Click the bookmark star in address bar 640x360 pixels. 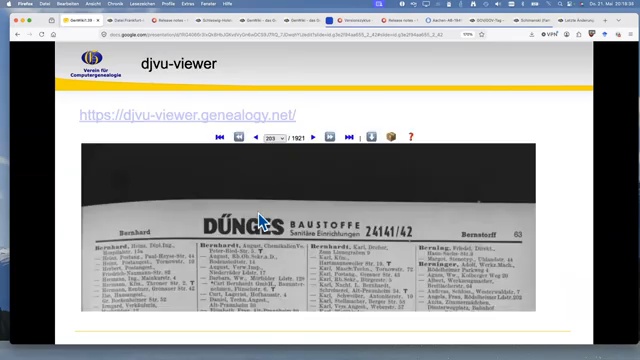[x=482, y=35]
